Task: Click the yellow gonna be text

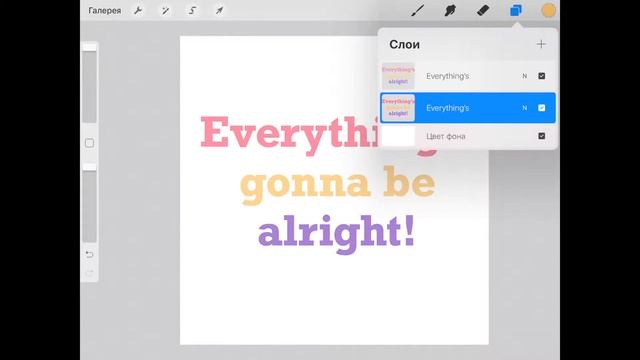Action: (x=337, y=185)
